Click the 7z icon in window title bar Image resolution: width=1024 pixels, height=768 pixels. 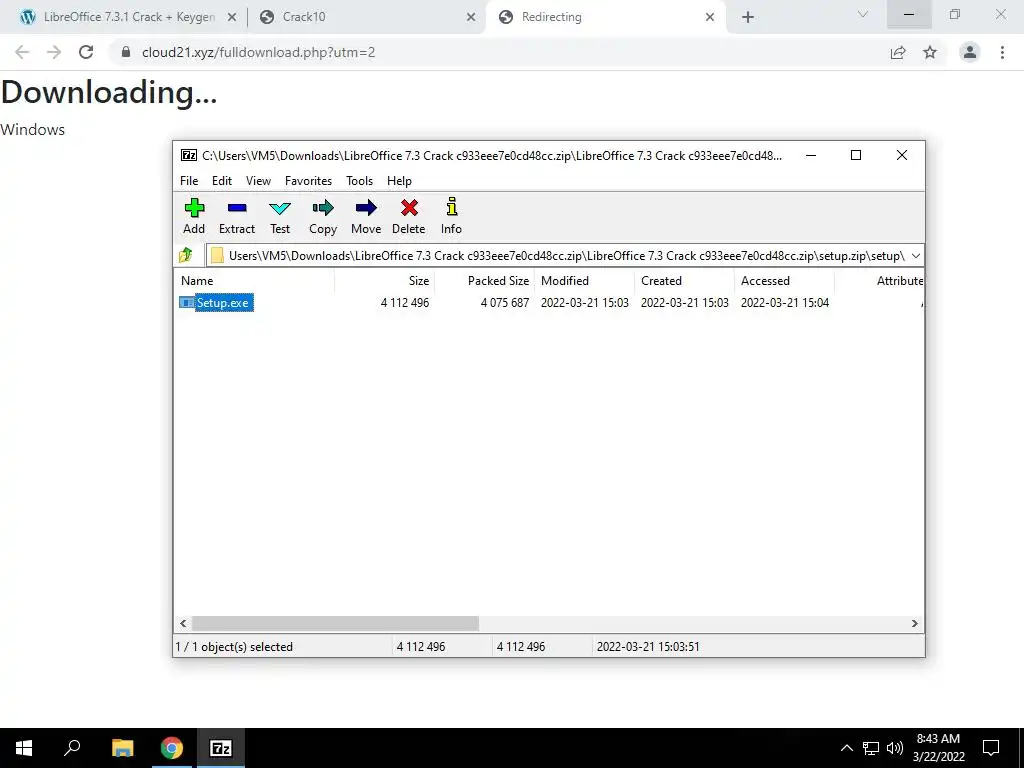pyautogui.click(x=189, y=155)
